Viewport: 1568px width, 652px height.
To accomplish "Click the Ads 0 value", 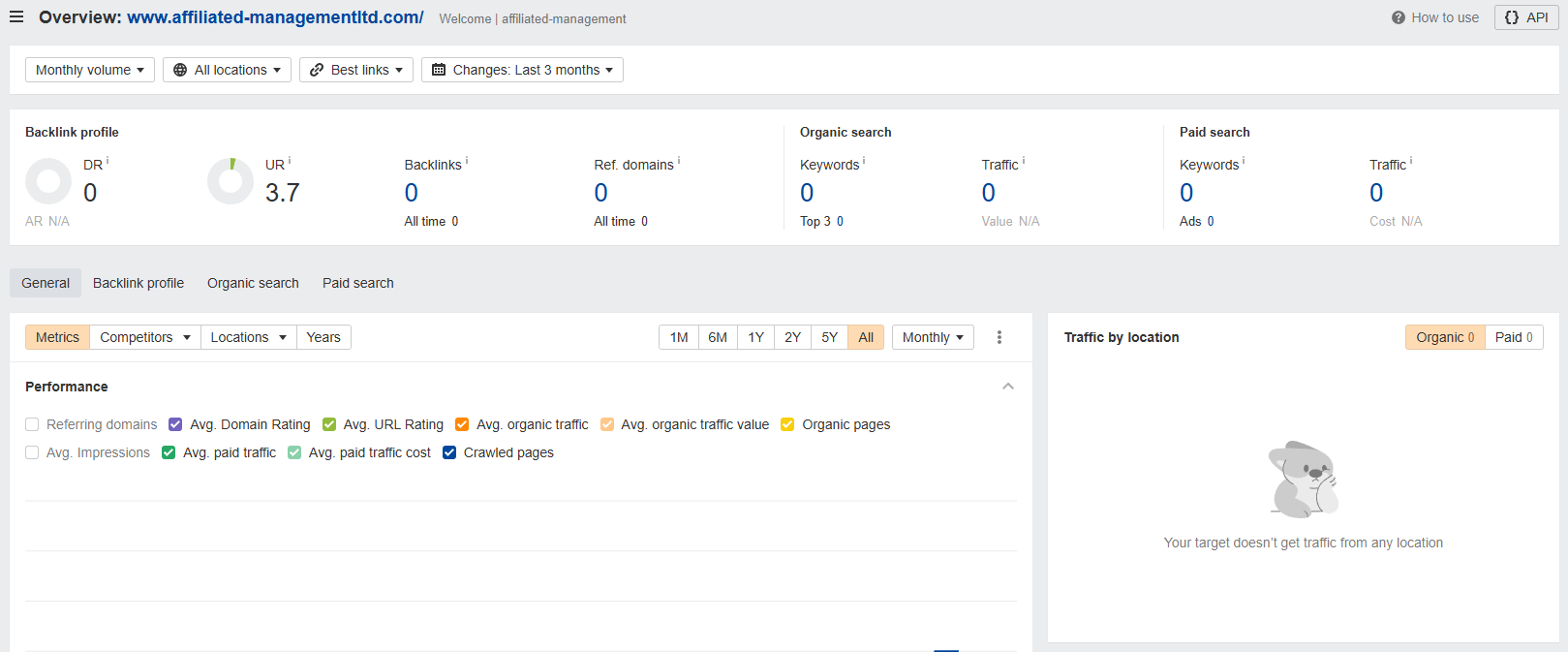I will 1211,221.
